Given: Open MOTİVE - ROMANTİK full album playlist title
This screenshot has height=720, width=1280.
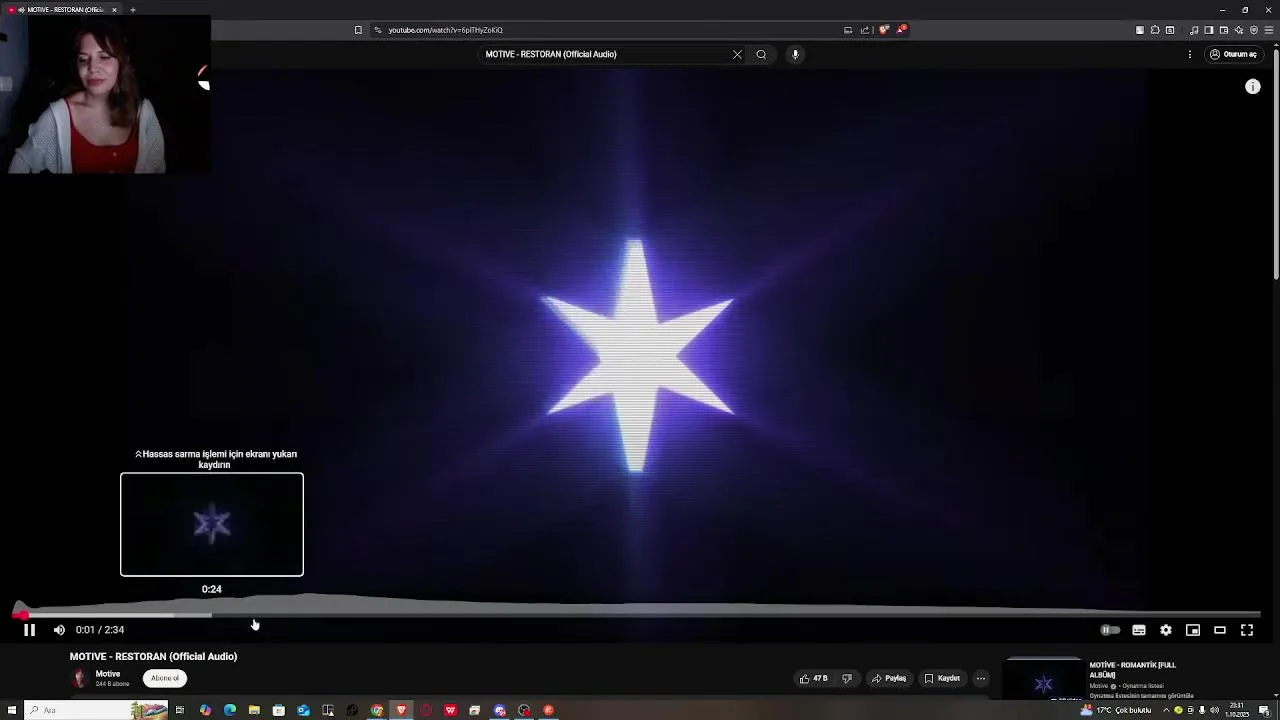Looking at the screenshot, I should (x=1133, y=670).
